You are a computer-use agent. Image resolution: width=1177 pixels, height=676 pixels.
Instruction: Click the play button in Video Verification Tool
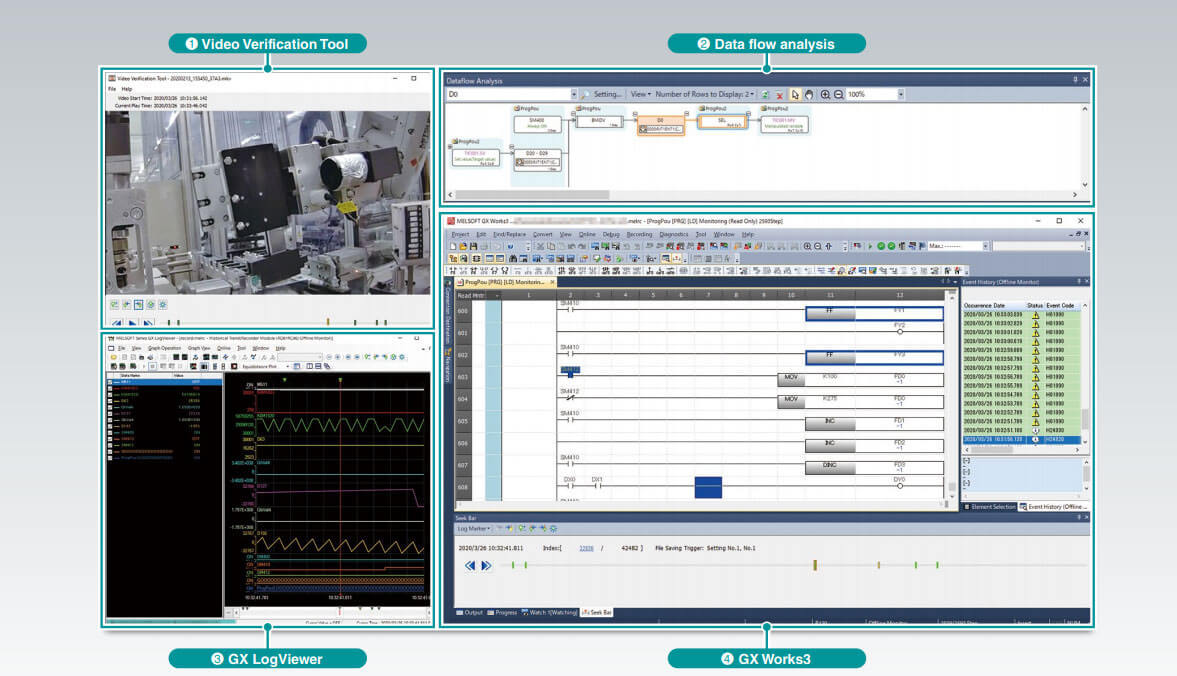coord(132,322)
